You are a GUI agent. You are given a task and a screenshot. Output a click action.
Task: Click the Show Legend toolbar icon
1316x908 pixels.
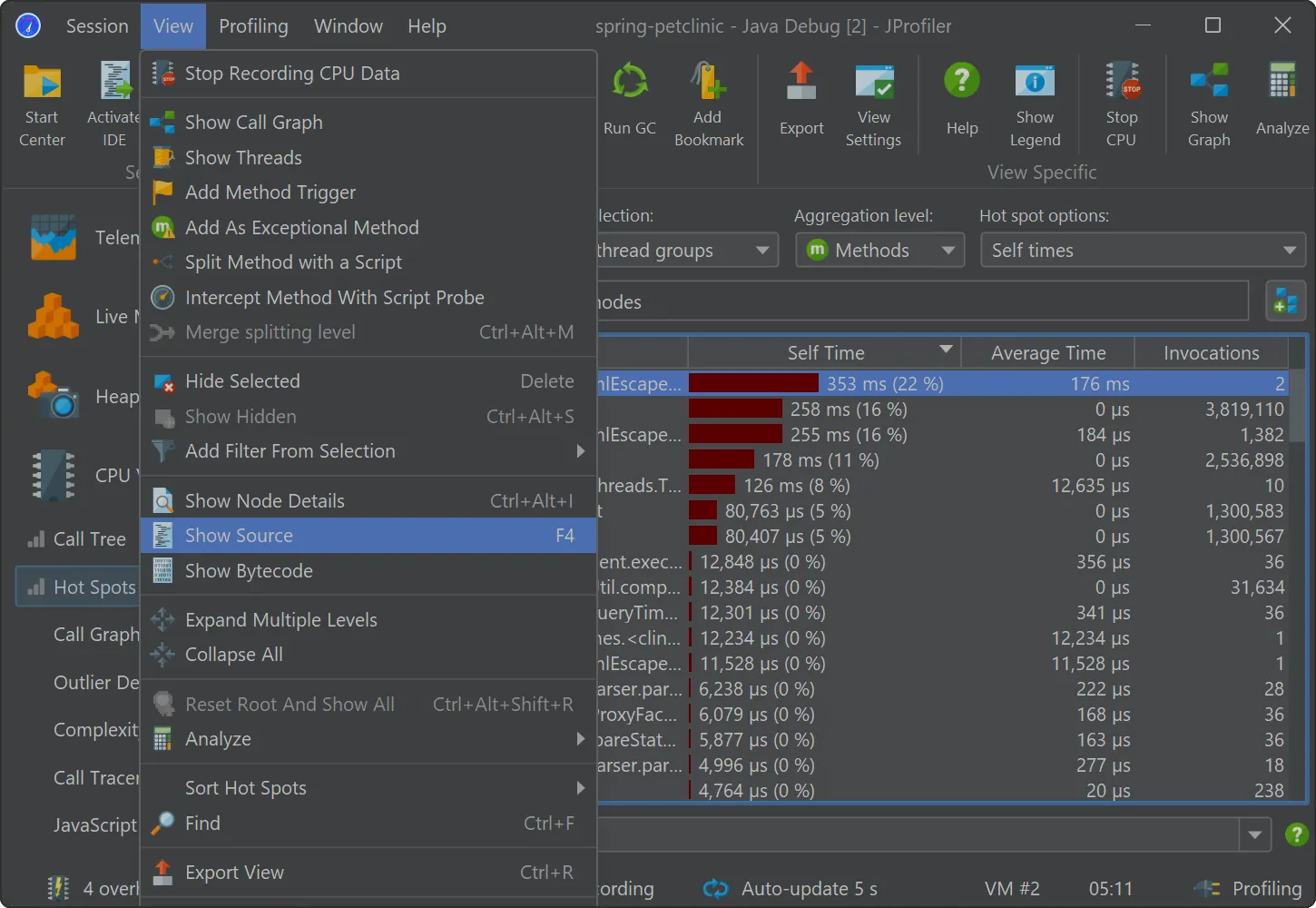(x=1035, y=82)
